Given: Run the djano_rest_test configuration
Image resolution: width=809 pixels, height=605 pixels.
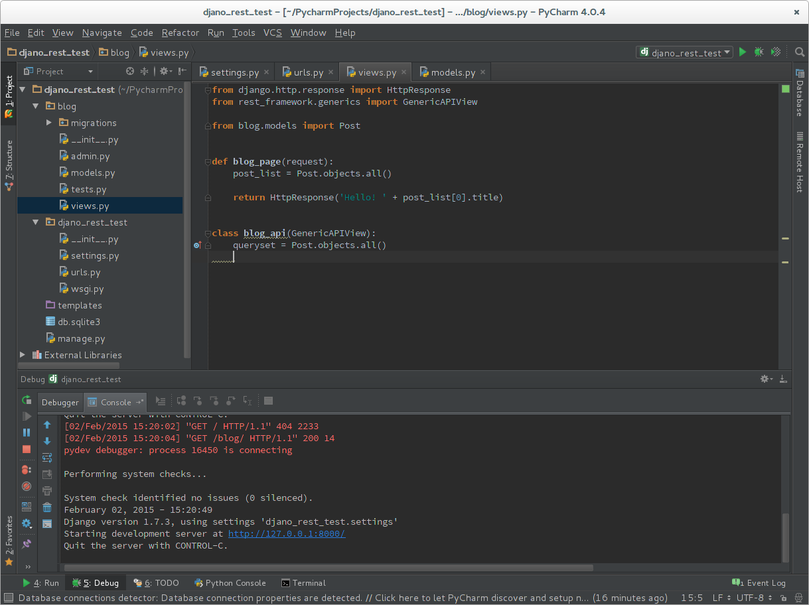Looking at the screenshot, I should [x=742, y=52].
